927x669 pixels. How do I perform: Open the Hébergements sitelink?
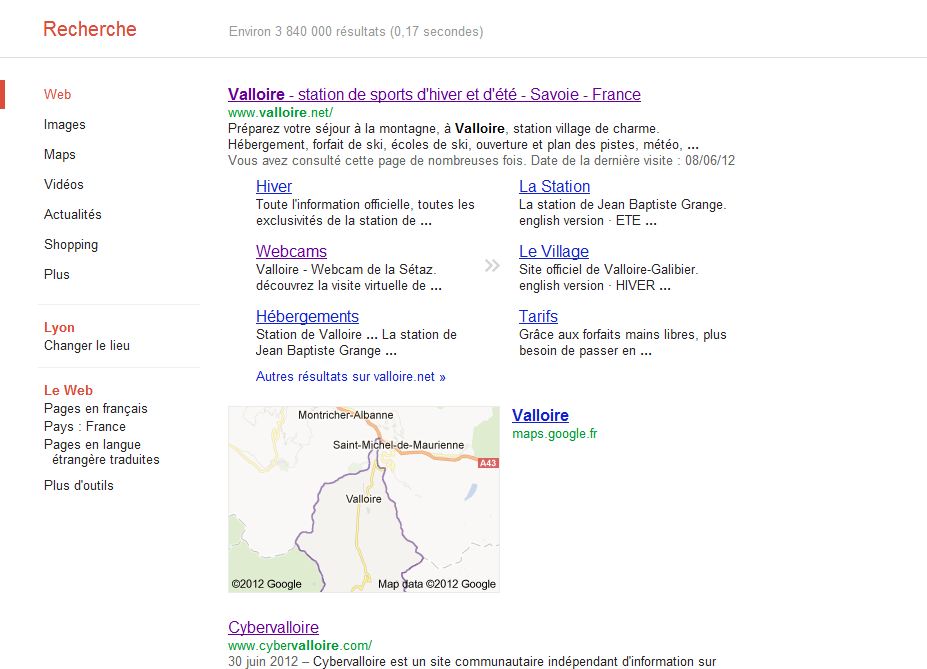[x=307, y=317]
